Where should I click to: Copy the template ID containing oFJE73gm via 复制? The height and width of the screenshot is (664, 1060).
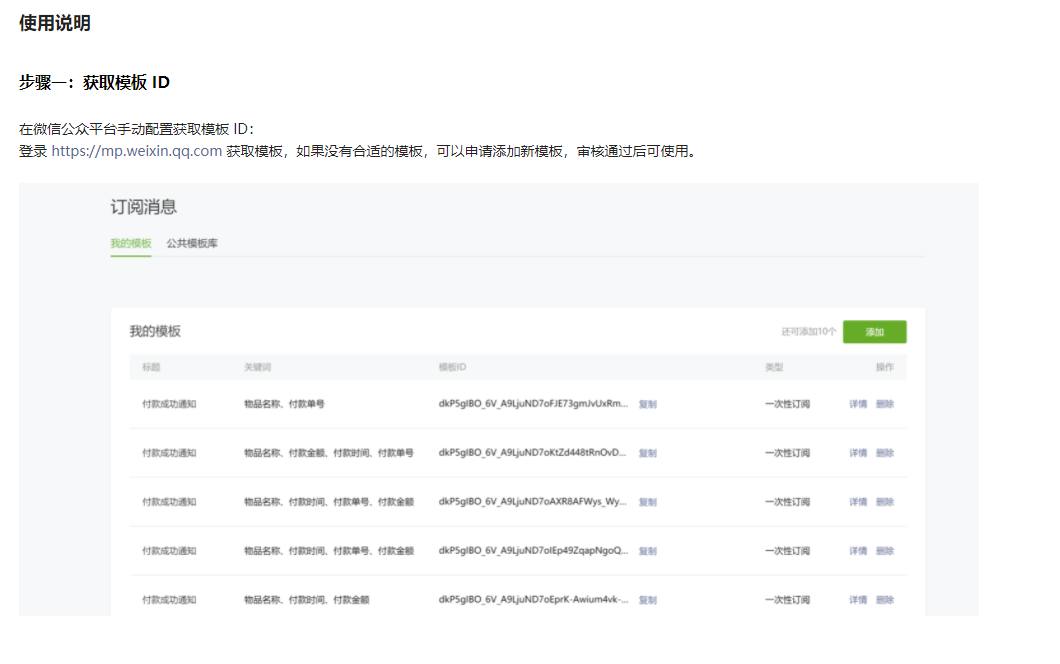coord(648,404)
